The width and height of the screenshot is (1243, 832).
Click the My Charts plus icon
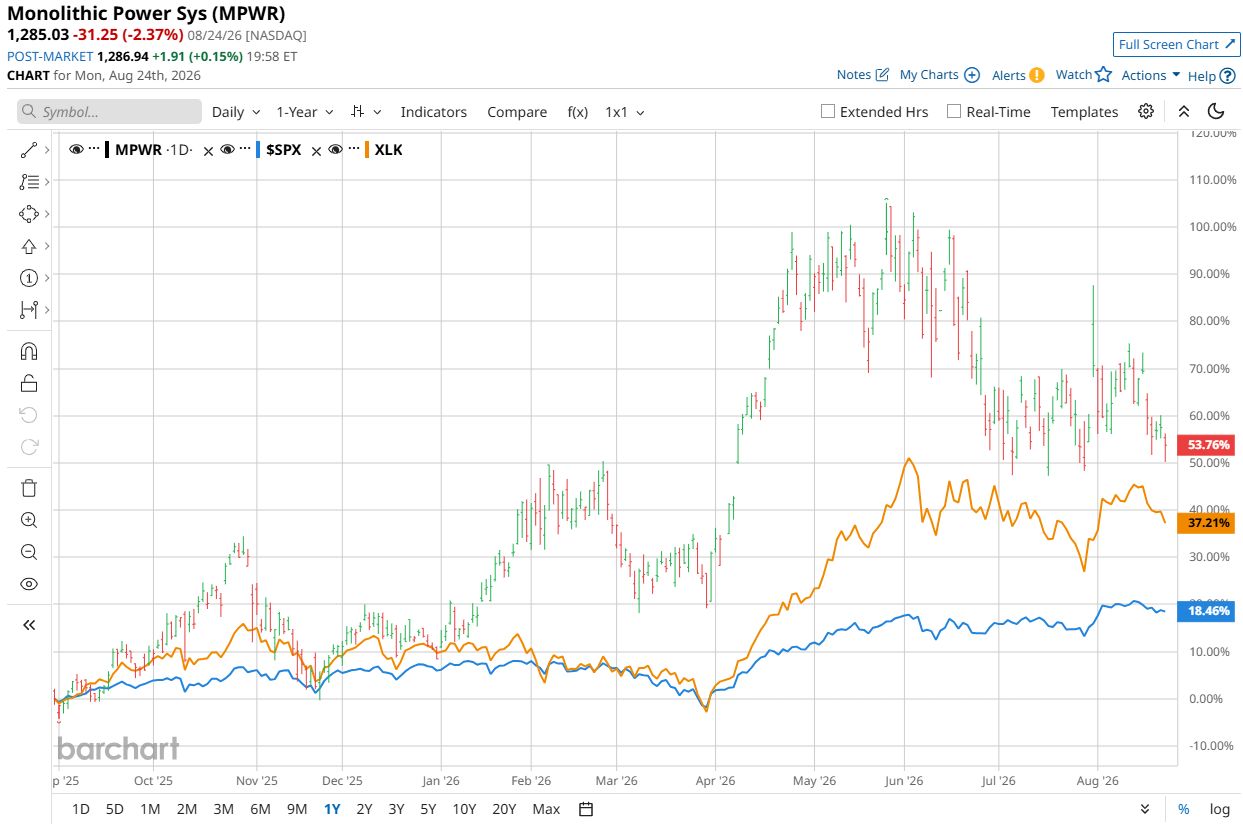[971, 75]
